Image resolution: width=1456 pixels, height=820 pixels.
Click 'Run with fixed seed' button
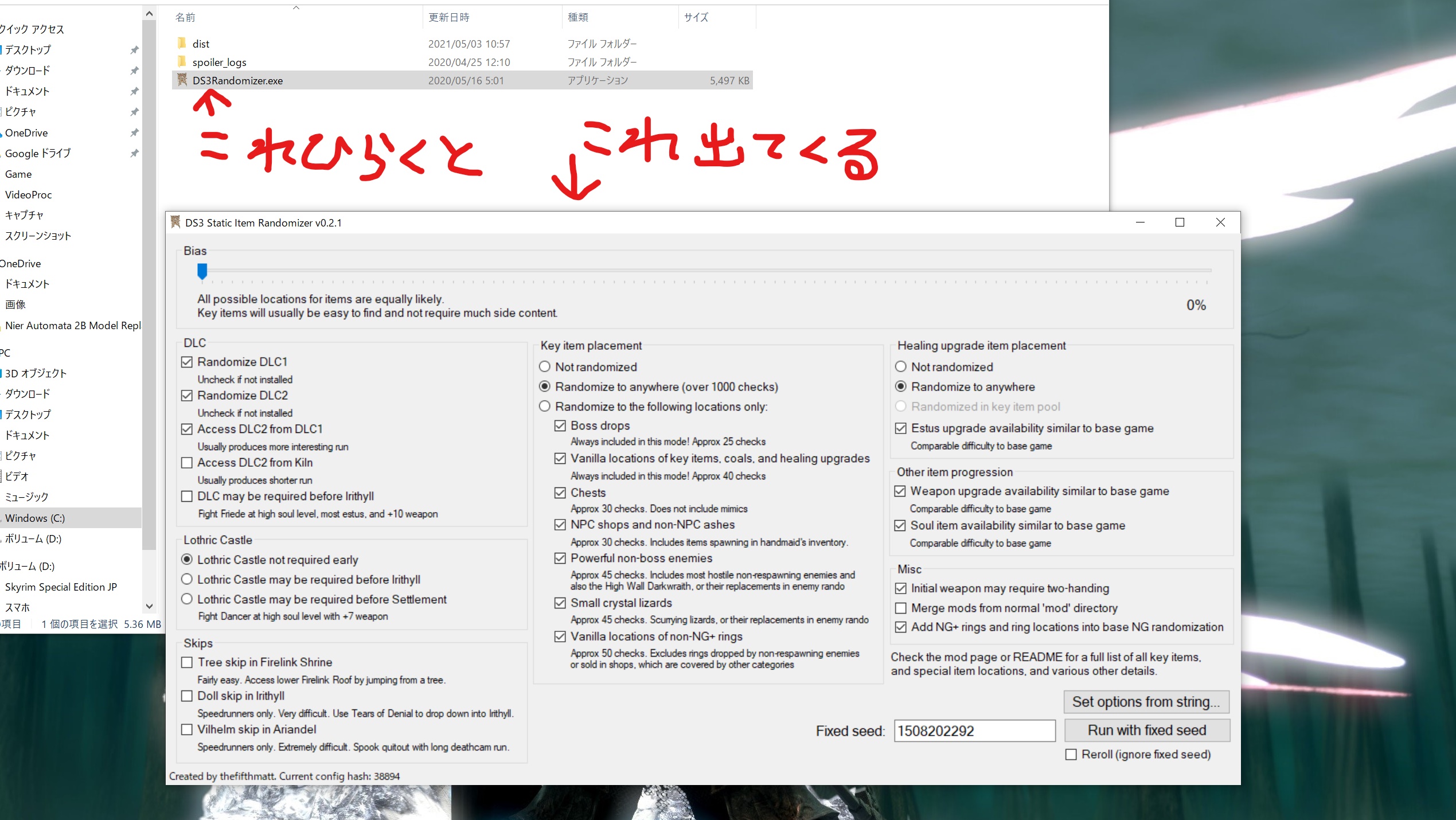tap(1148, 730)
